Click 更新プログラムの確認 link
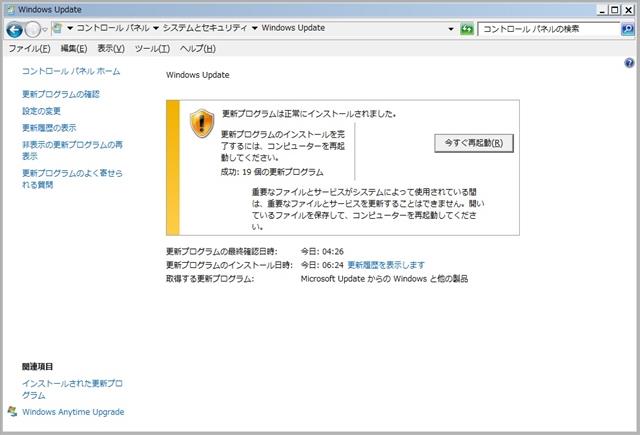Image resolution: width=640 pixels, height=435 pixels. (61, 94)
